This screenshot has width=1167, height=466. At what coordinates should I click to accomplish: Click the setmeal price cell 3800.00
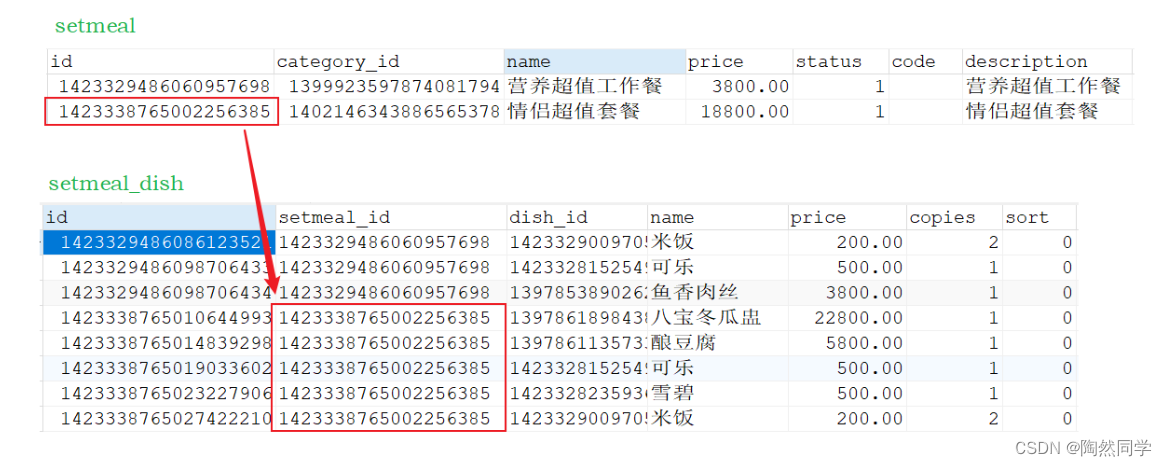(x=738, y=86)
